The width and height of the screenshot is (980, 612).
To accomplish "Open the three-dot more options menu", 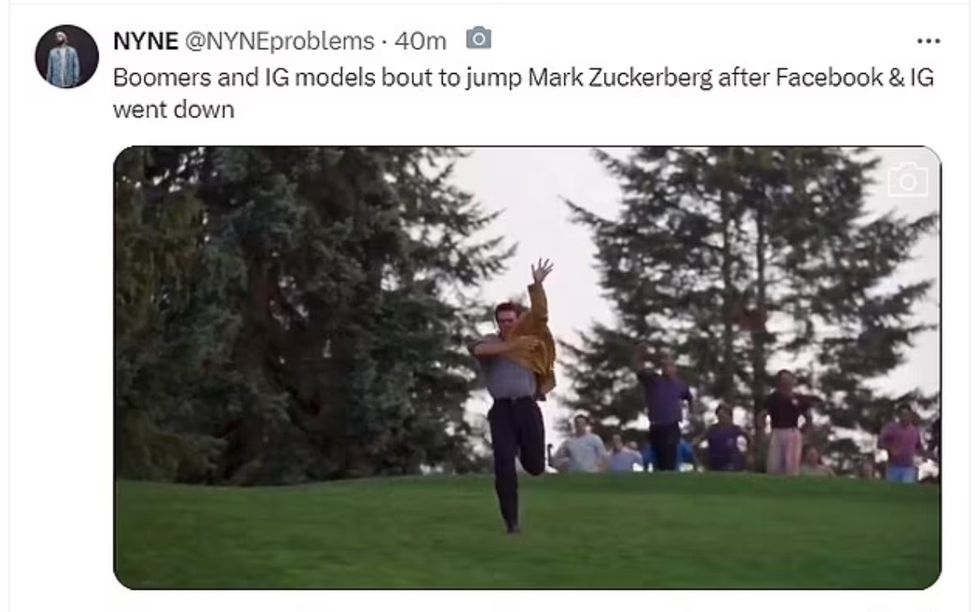I will pos(928,41).
